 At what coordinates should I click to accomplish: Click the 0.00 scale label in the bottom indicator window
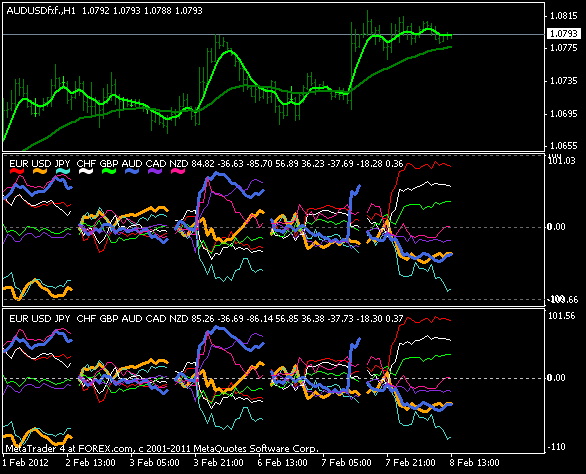click(557, 378)
